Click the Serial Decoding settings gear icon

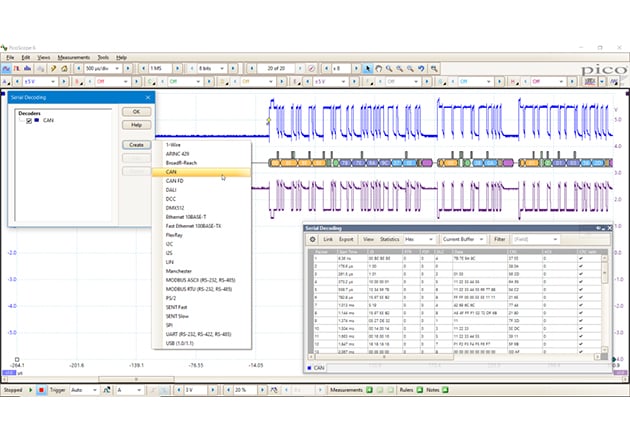(313, 239)
